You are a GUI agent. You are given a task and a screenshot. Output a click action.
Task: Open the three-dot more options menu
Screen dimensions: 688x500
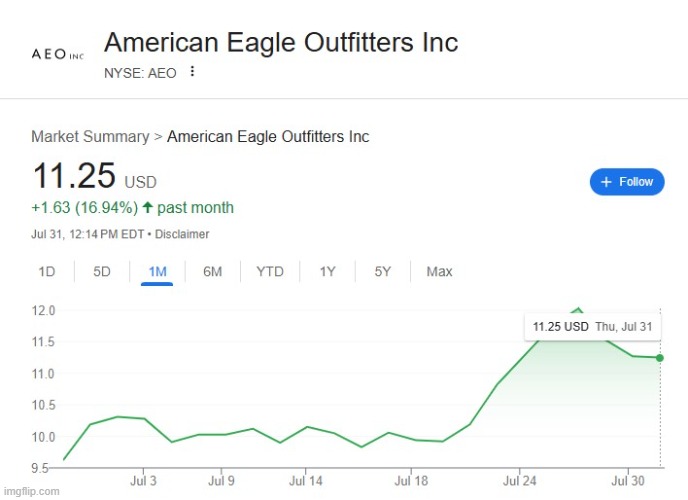pyautogui.click(x=192, y=71)
